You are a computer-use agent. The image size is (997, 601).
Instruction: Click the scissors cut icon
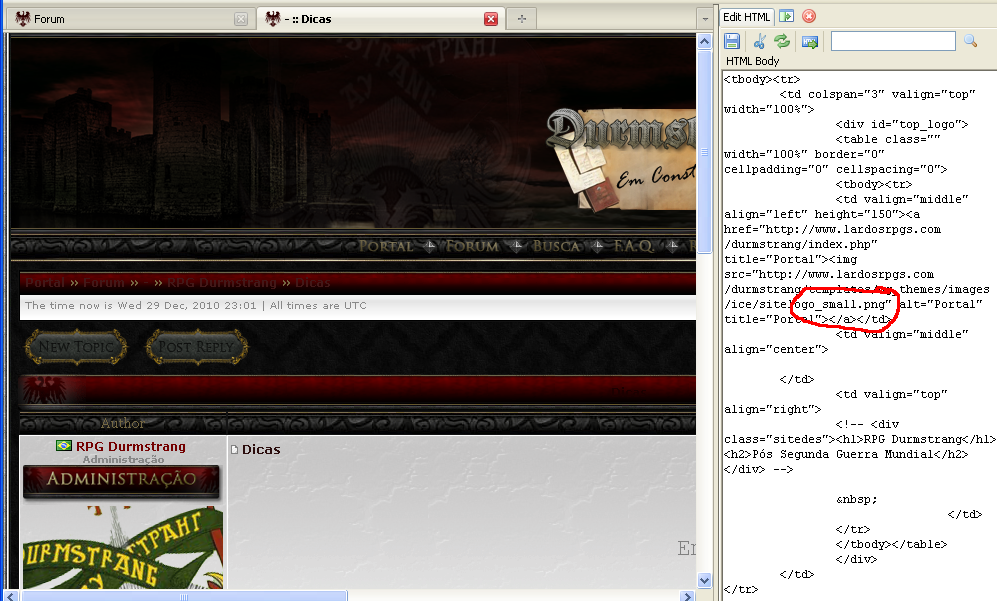pos(759,41)
